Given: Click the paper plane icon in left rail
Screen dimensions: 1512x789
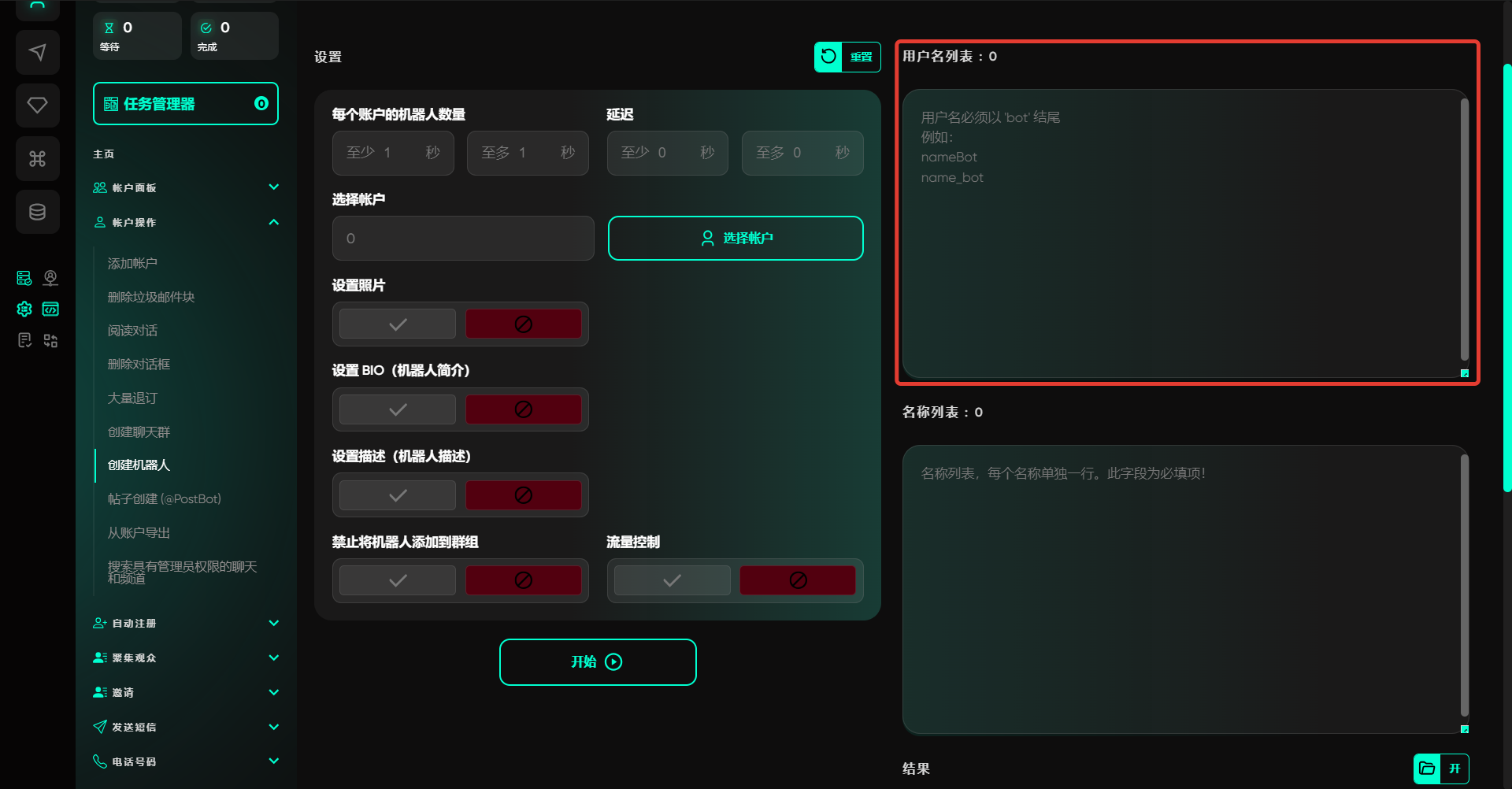Looking at the screenshot, I should click(x=37, y=53).
